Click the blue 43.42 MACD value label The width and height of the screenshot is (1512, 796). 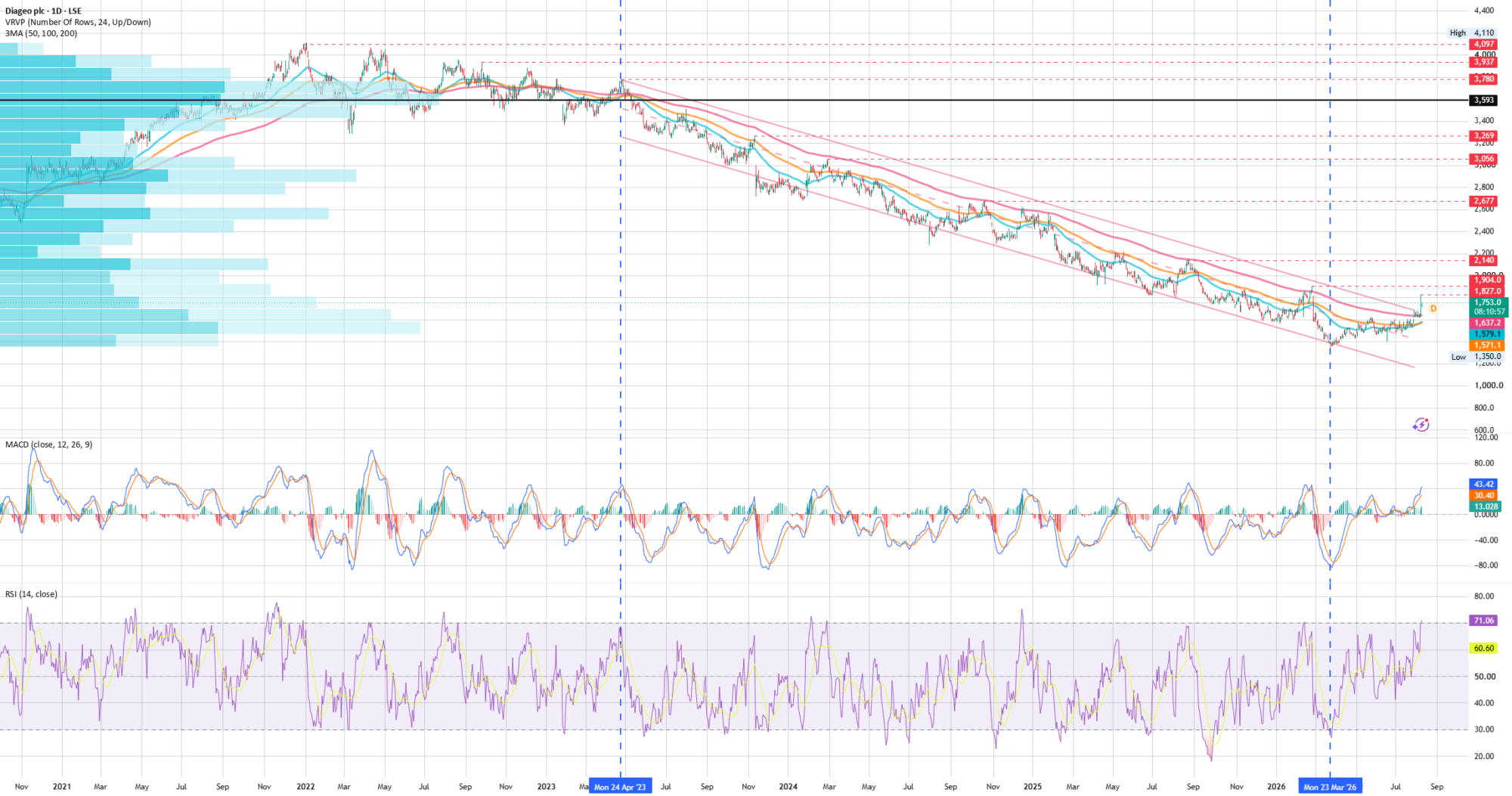[1484, 484]
